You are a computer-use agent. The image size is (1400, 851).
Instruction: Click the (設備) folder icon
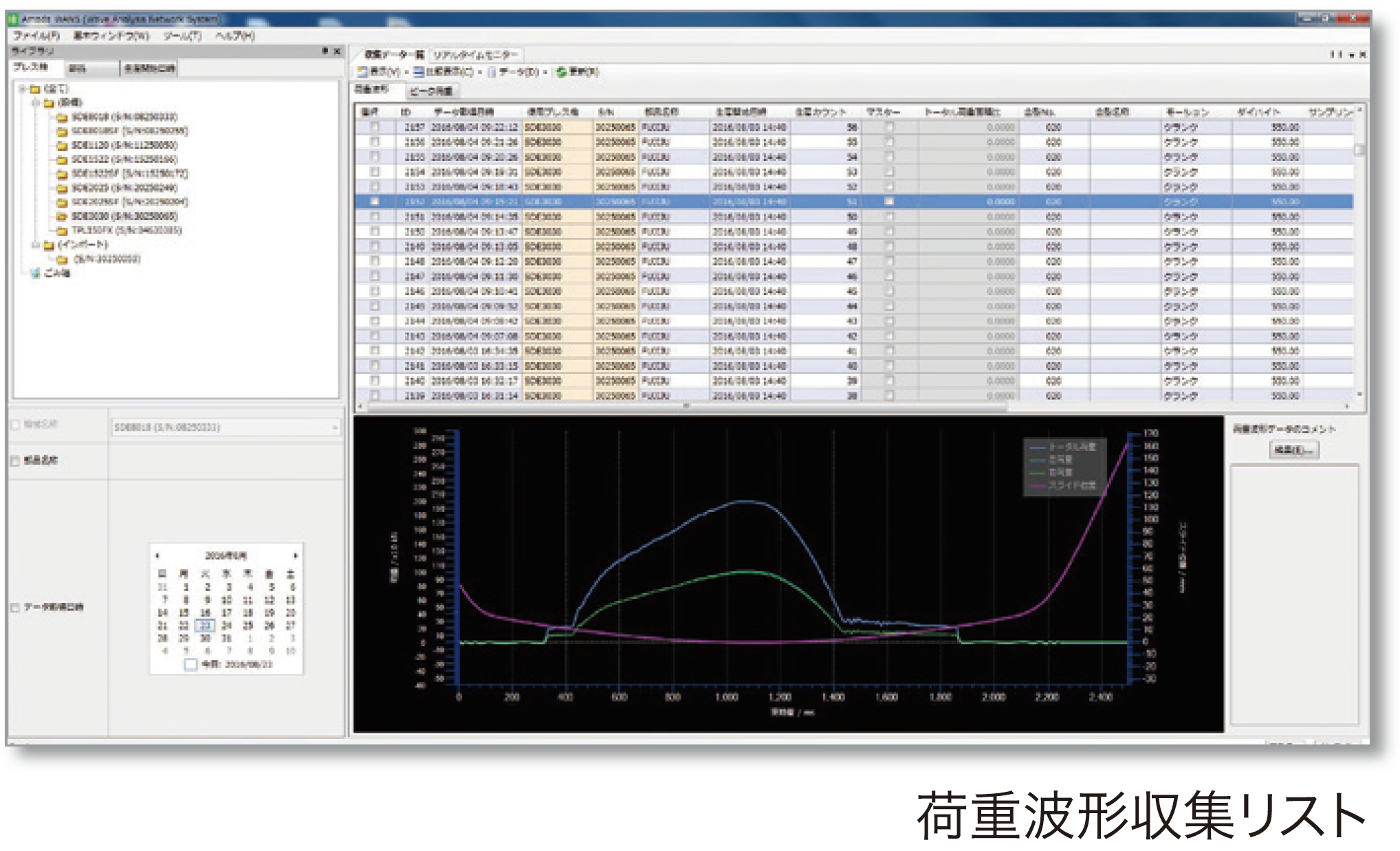pyautogui.click(x=49, y=103)
